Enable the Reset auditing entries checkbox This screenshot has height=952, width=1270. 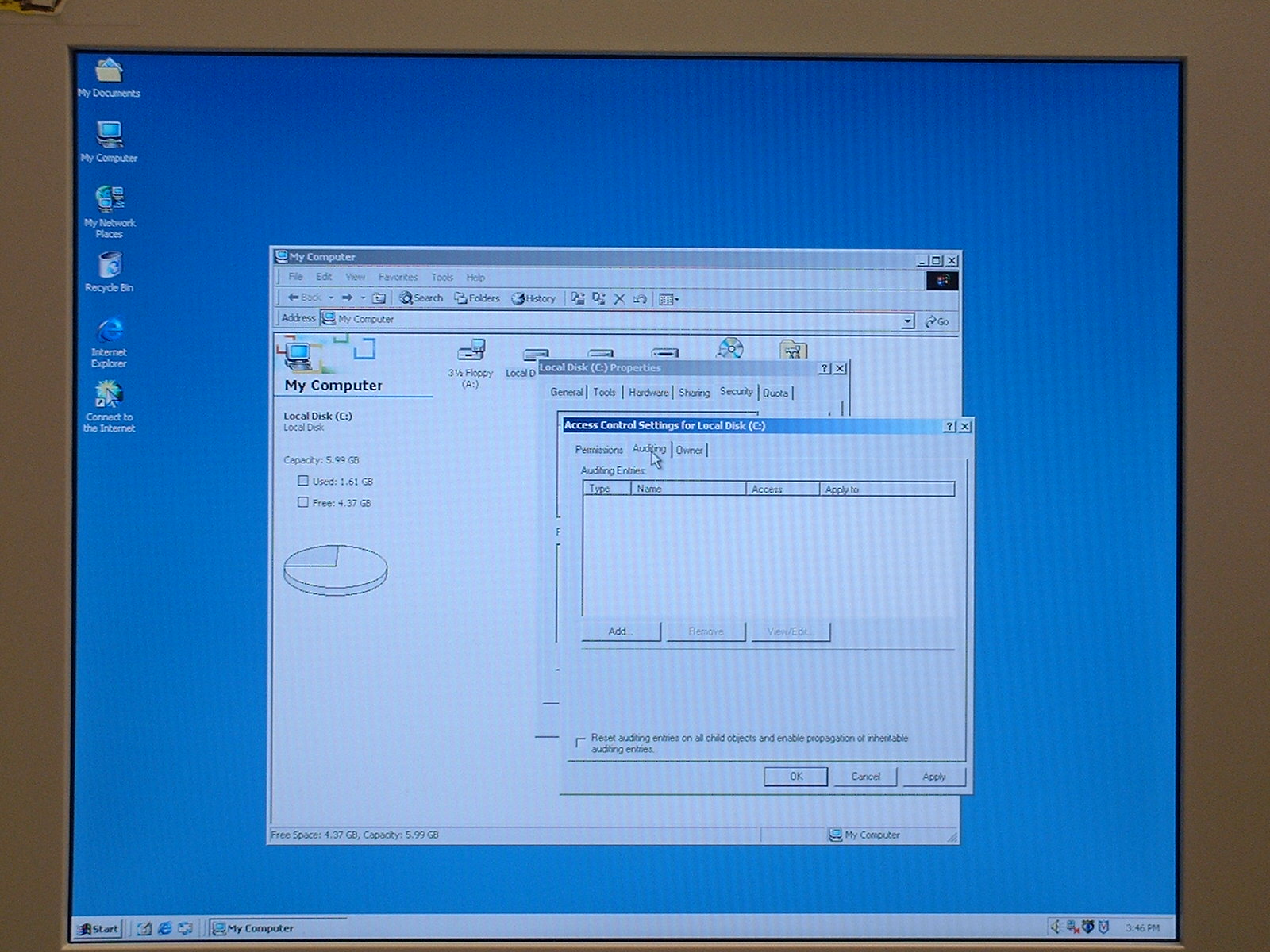tap(580, 743)
